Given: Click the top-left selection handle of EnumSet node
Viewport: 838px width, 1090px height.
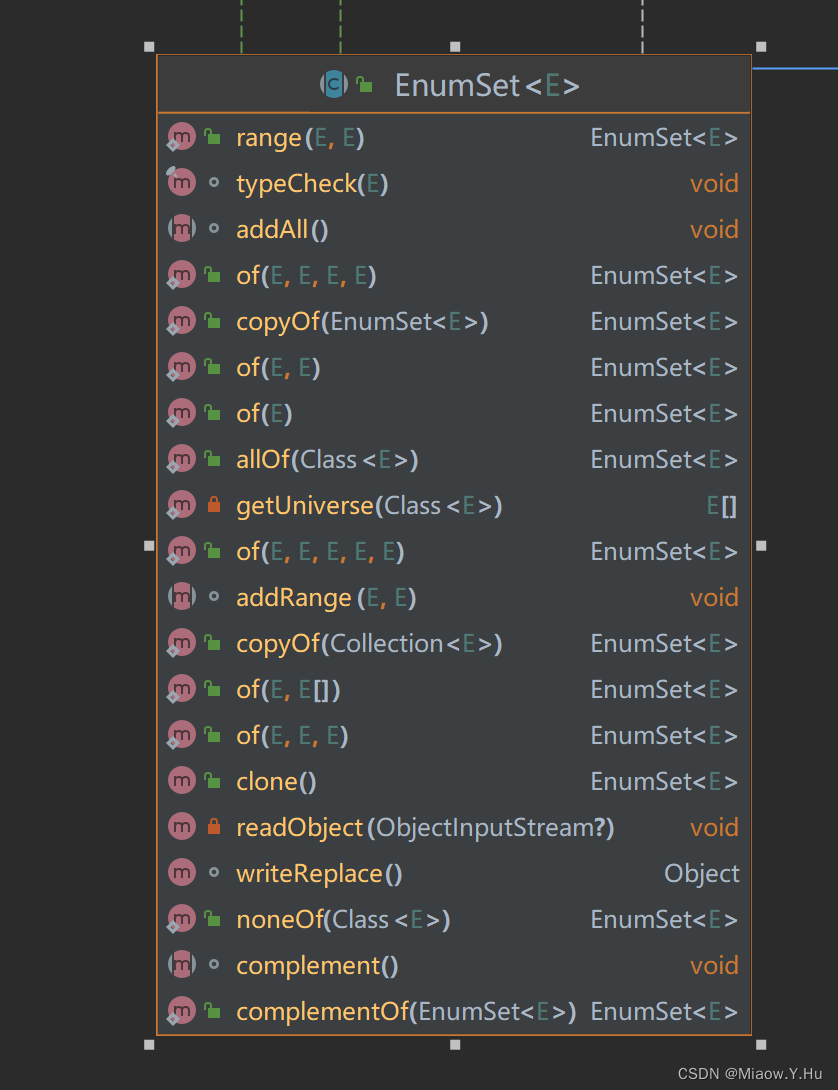Looking at the screenshot, I should coord(149,47).
